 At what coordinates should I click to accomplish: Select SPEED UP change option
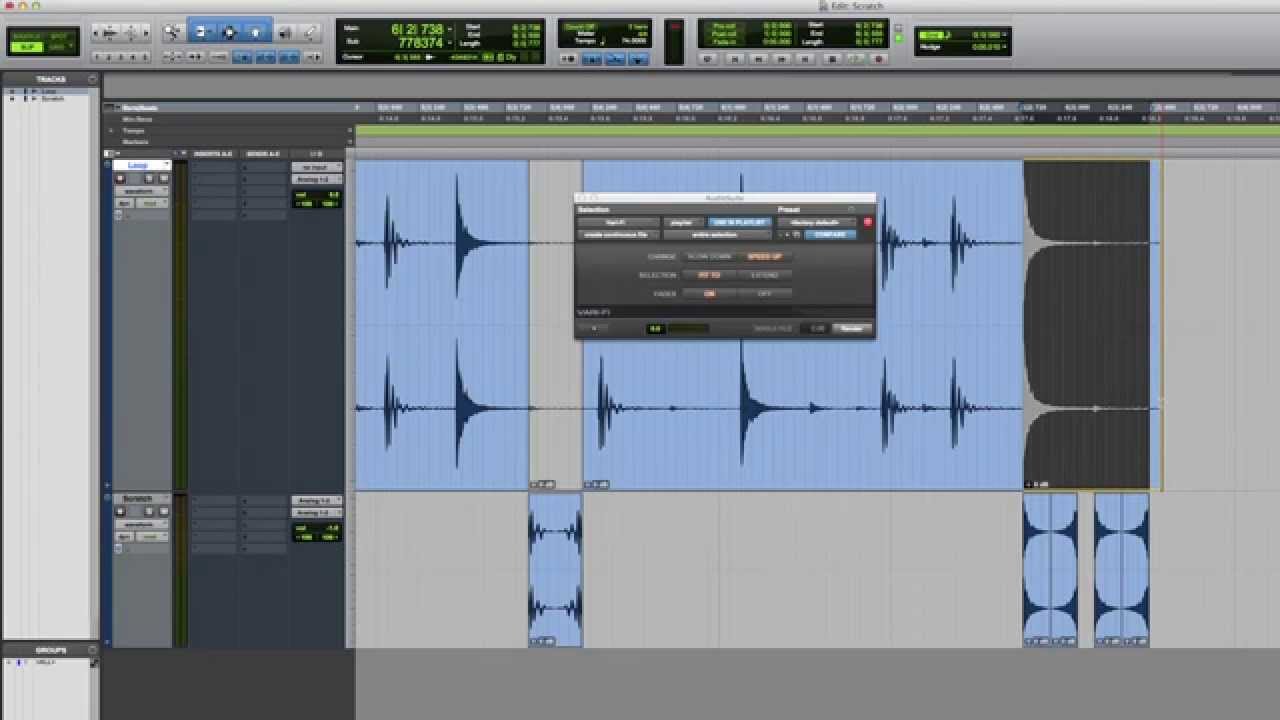(765, 256)
